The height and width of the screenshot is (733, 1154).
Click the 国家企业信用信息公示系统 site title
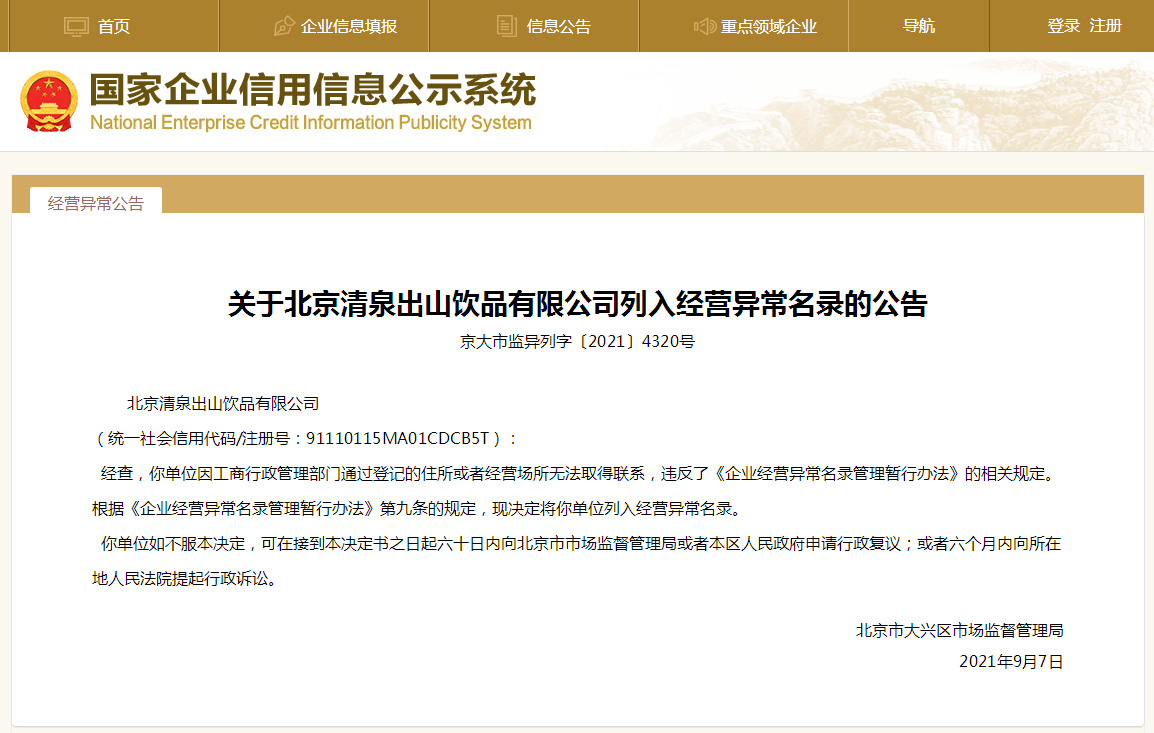312,90
